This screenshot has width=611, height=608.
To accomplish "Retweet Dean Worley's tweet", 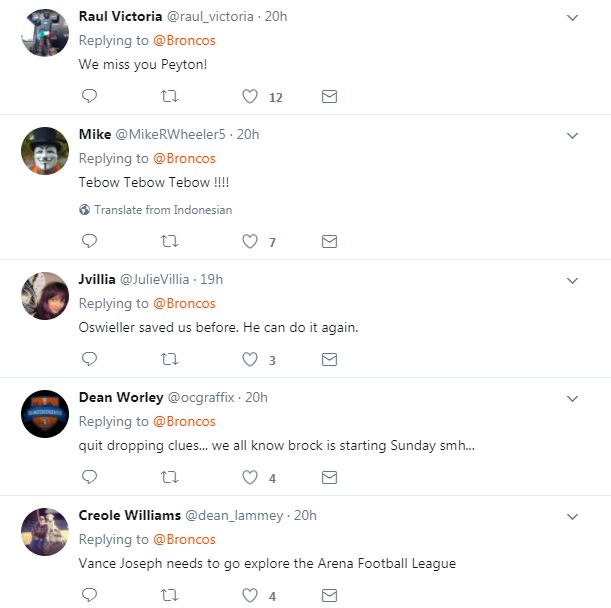I will pos(170,478).
